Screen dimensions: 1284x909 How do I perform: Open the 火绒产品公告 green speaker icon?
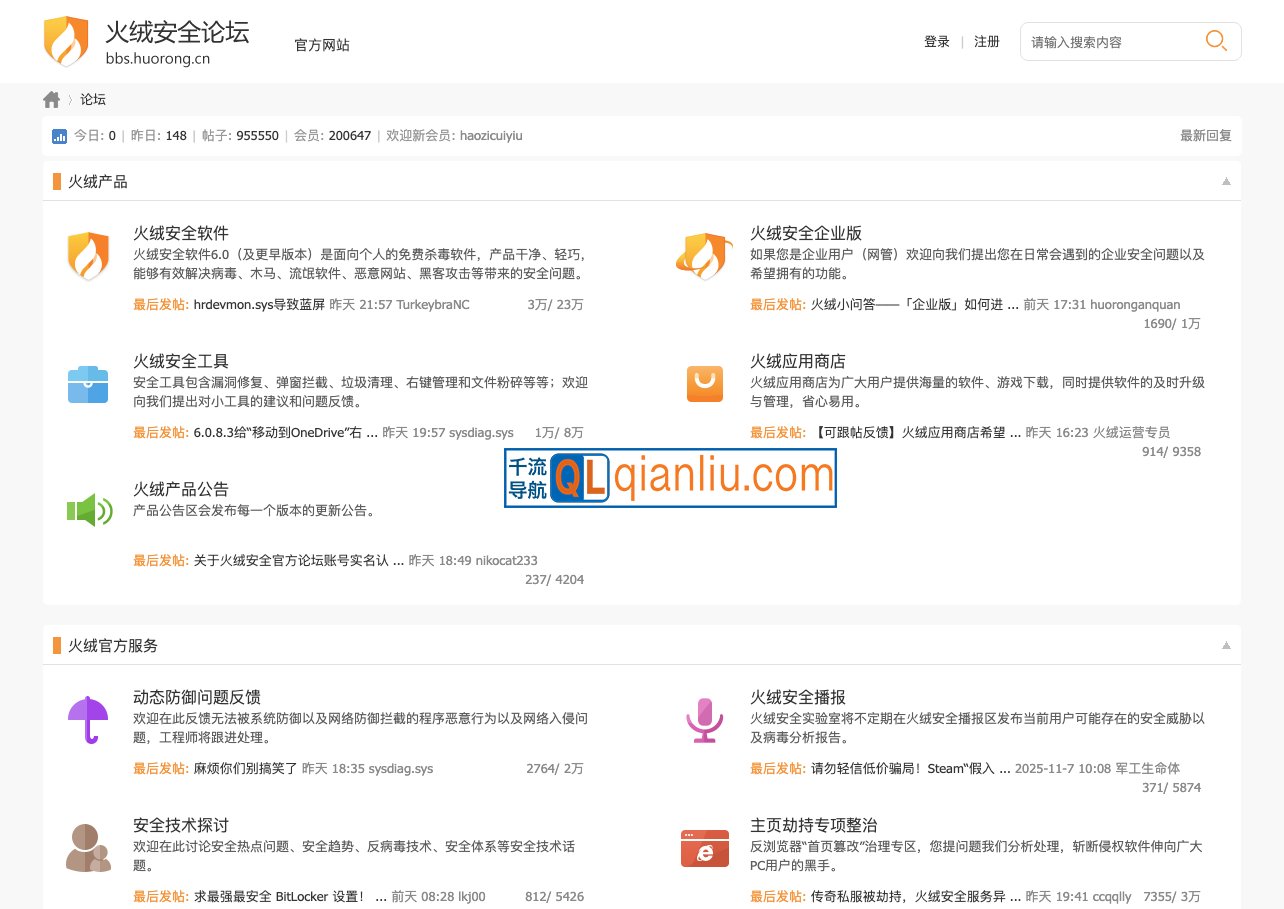coord(88,511)
